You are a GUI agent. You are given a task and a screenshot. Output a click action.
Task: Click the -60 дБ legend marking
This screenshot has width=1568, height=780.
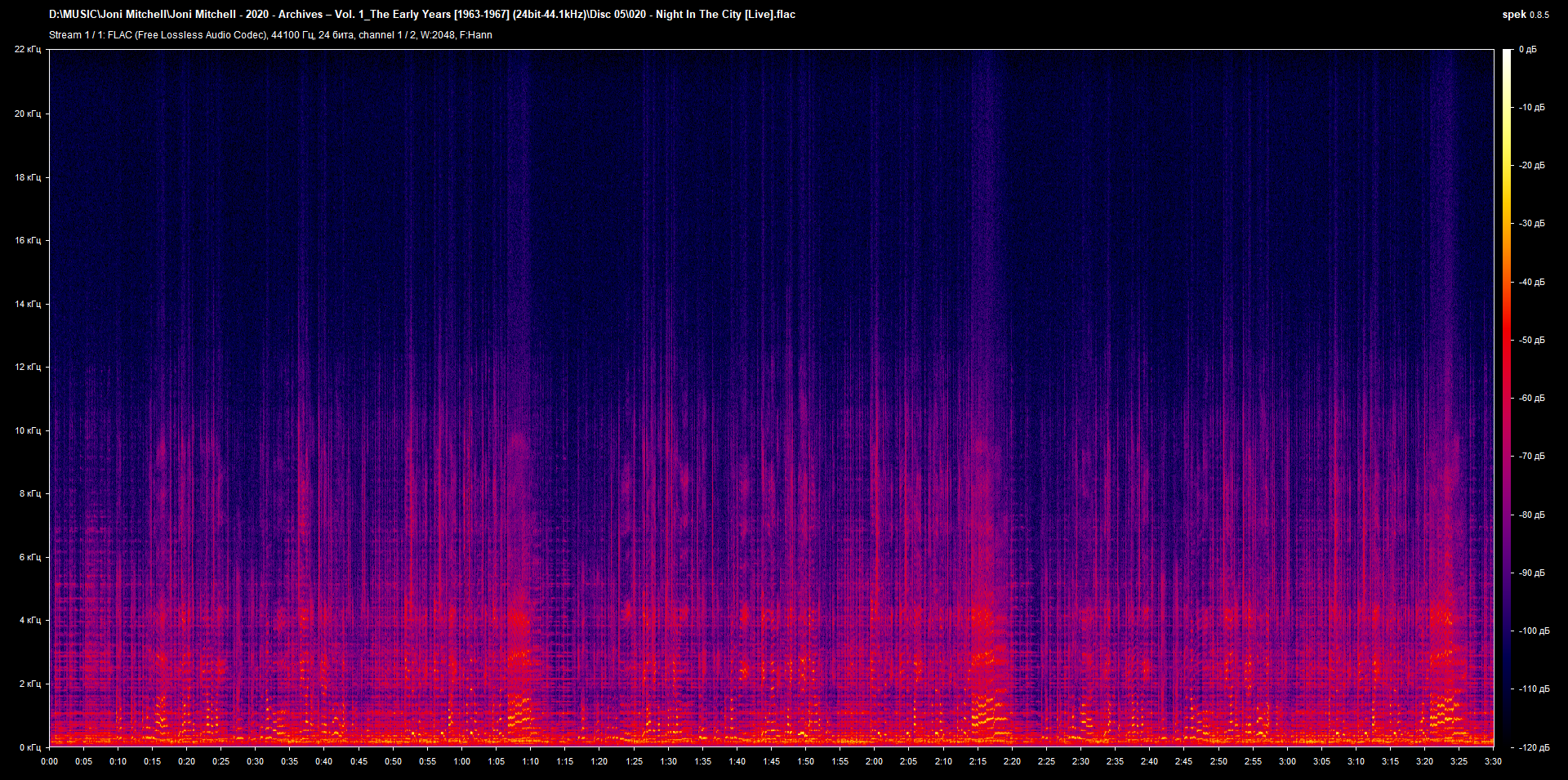(1533, 399)
